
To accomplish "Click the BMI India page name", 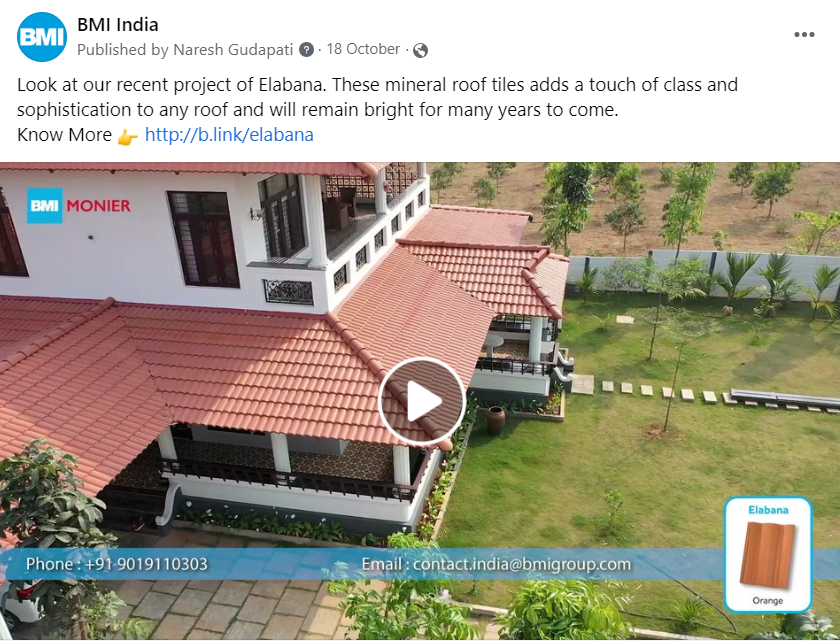I will click(118, 25).
